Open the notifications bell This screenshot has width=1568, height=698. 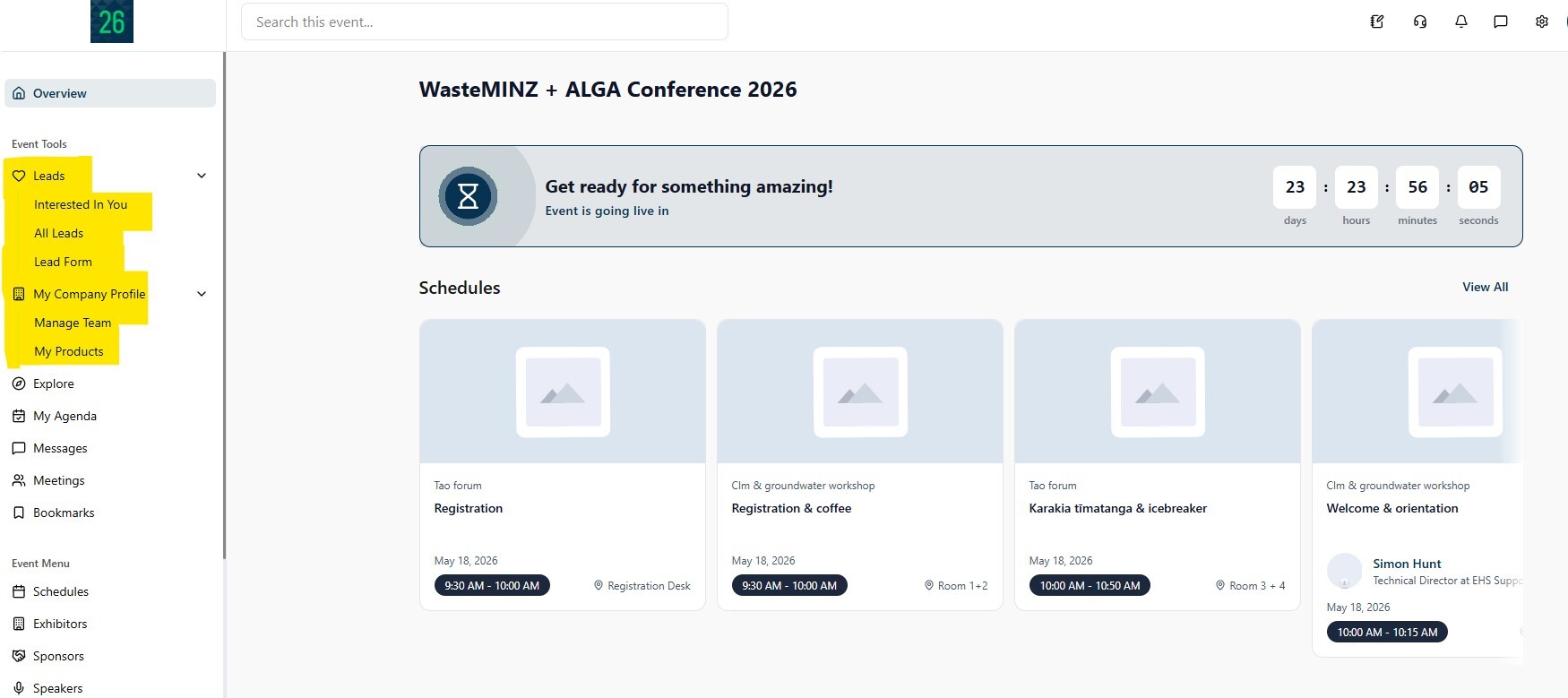tap(1461, 22)
